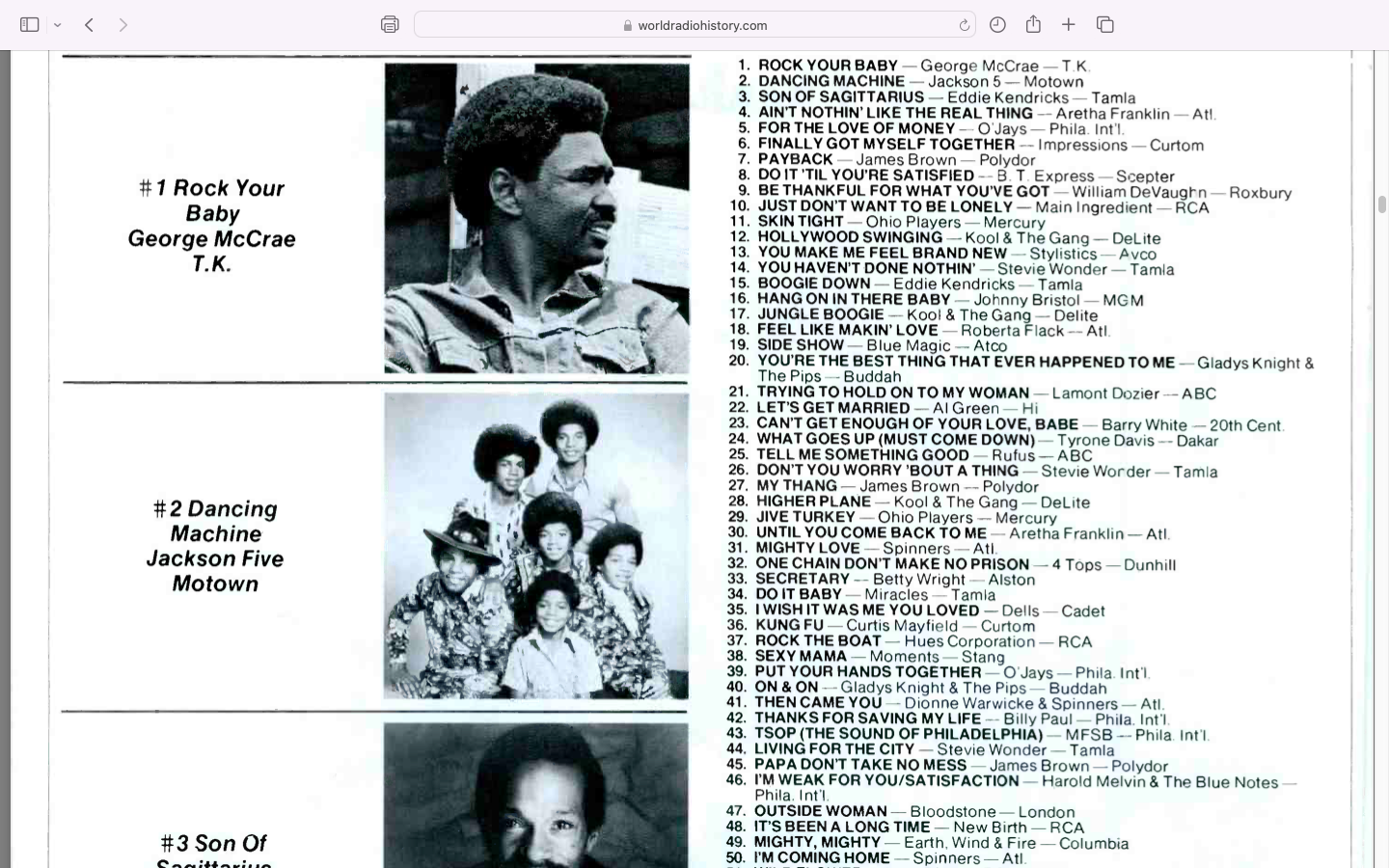Screen dimensions: 1389x868
Task: Click 'I WISH IT WAS ME YOU LOVED'
Action: (x=867, y=610)
